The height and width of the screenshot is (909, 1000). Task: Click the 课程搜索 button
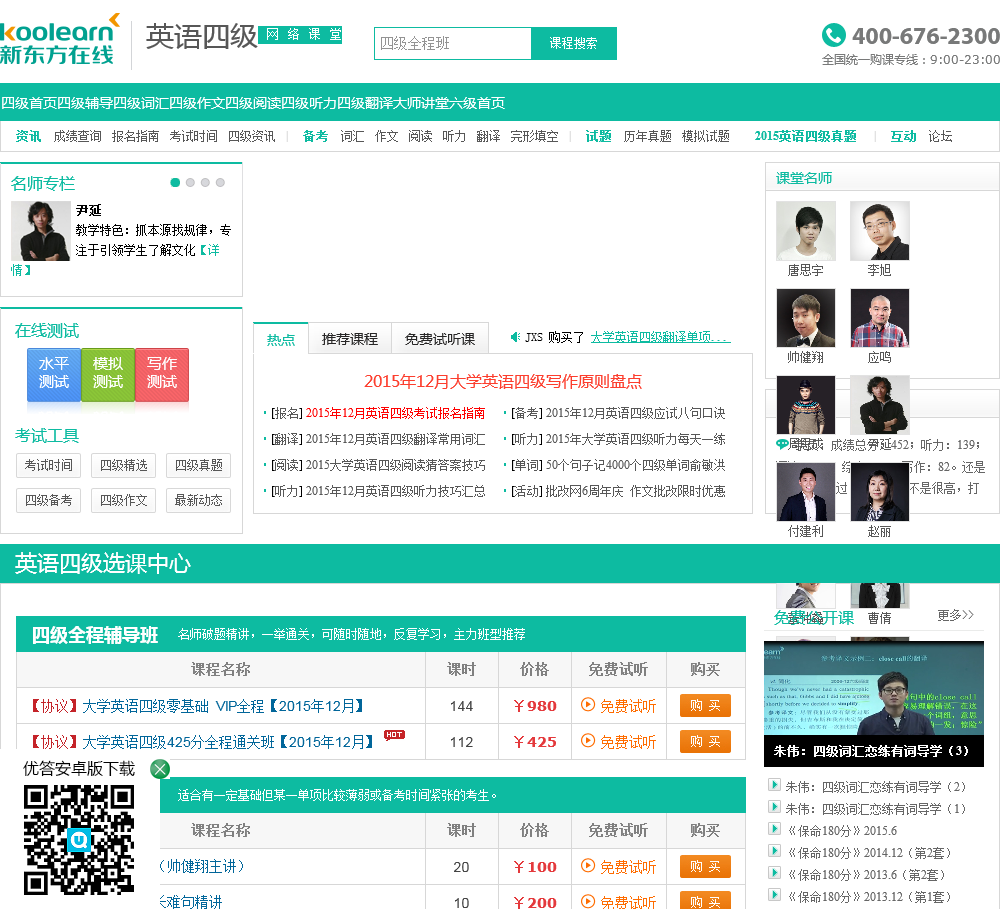click(573, 43)
